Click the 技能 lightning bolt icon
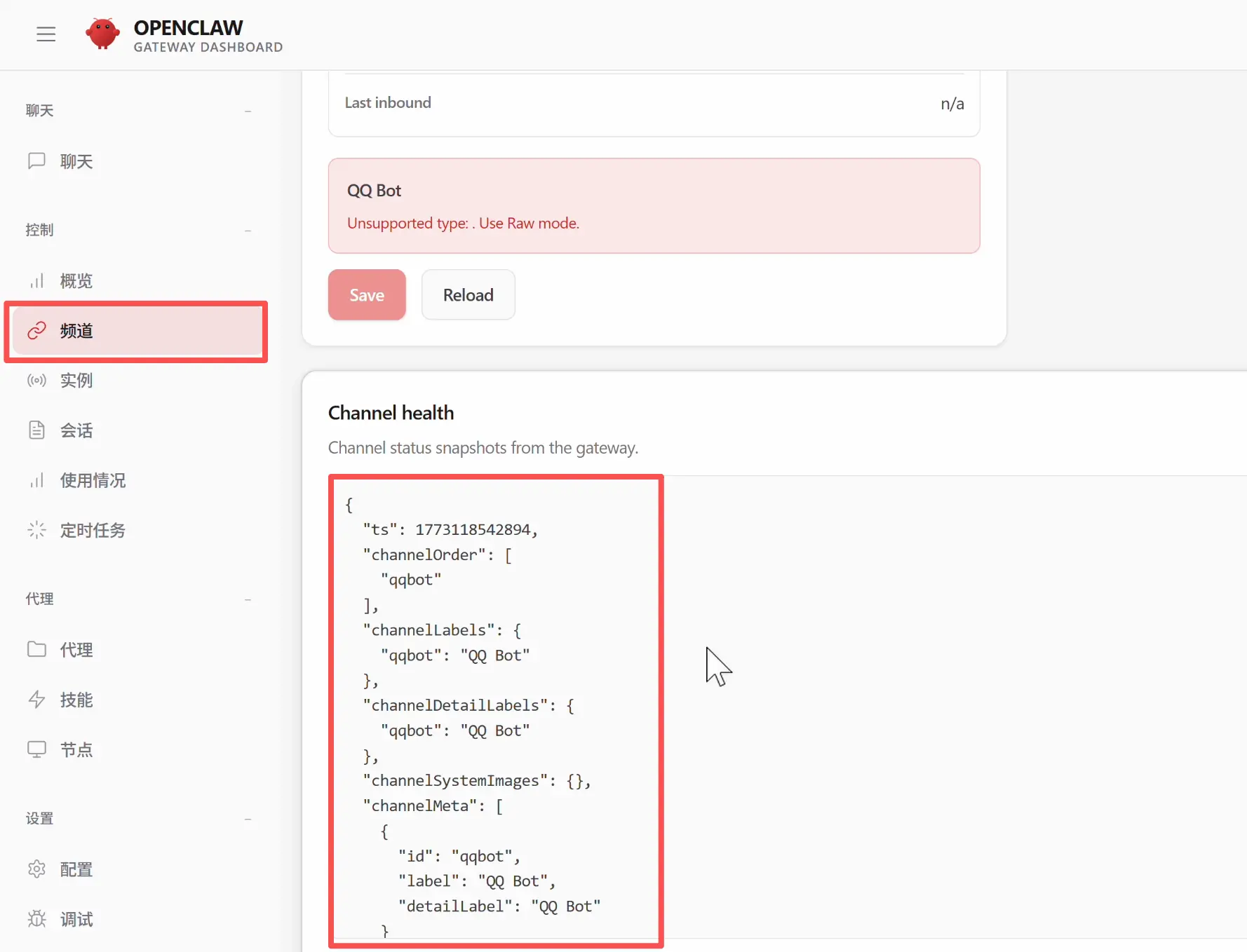 [x=36, y=700]
